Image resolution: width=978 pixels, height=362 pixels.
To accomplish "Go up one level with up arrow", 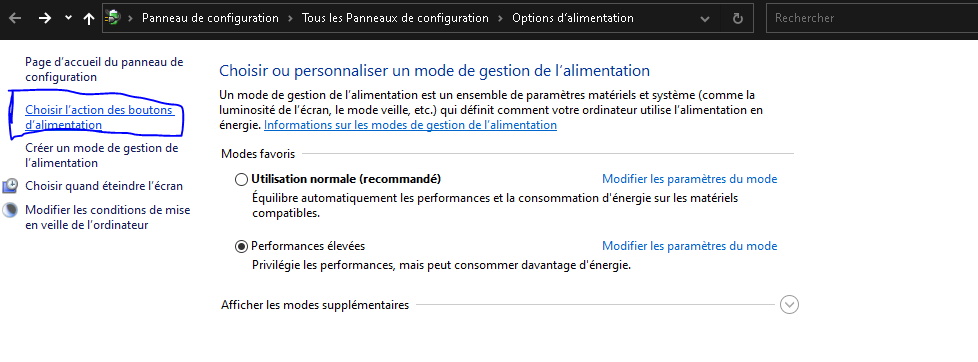I will (89, 18).
